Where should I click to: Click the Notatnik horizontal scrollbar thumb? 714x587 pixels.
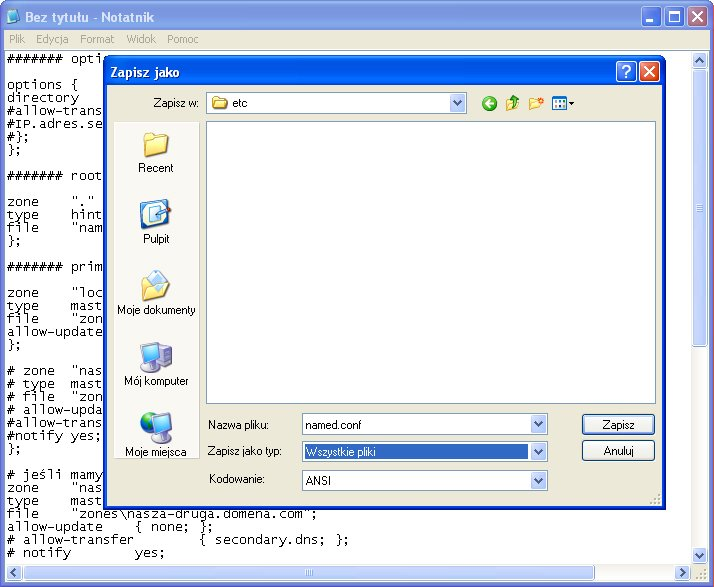click(308, 572)
